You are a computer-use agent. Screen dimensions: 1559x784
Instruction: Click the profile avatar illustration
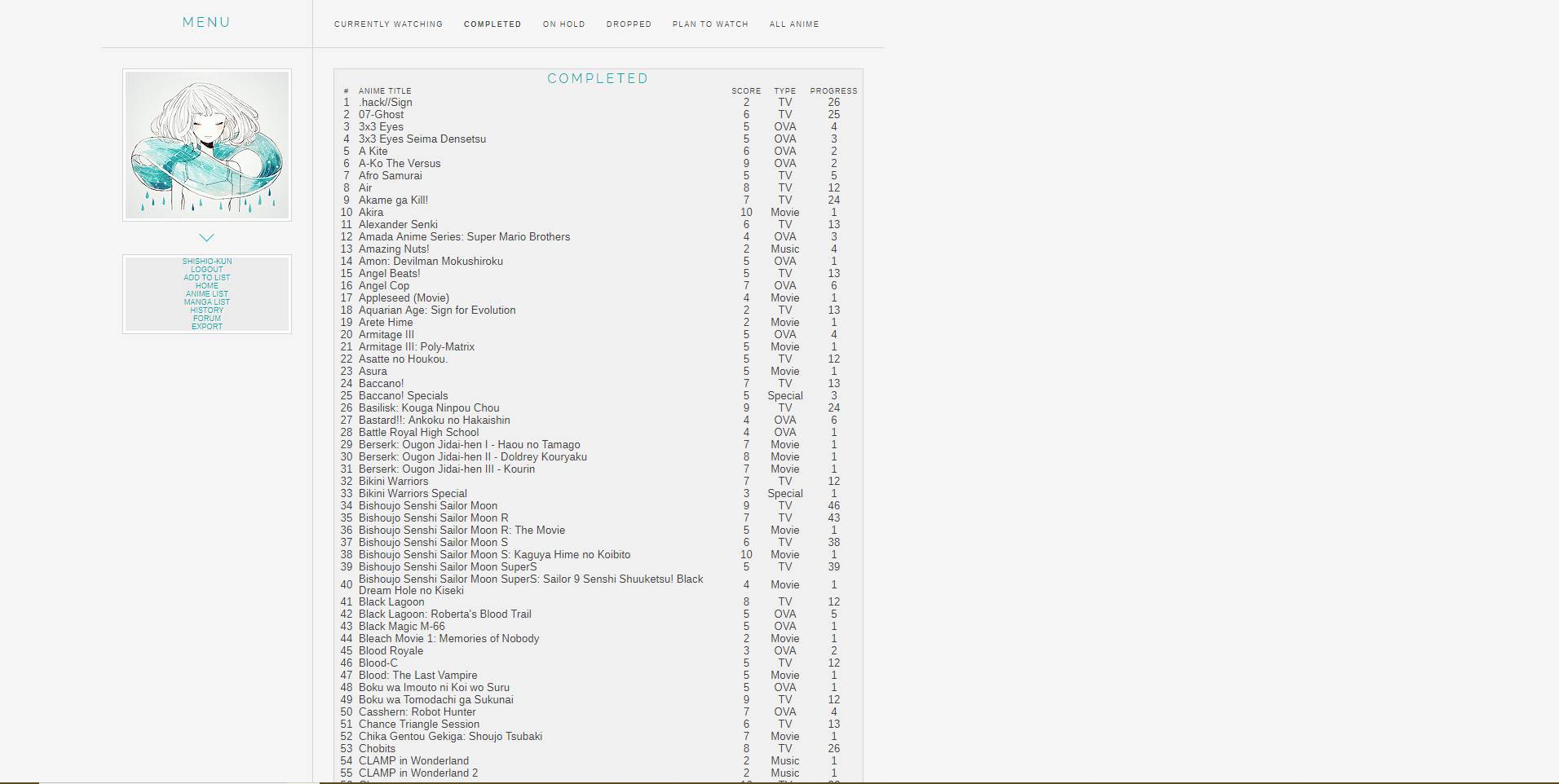pyautogui.click(x=207, y=145)
